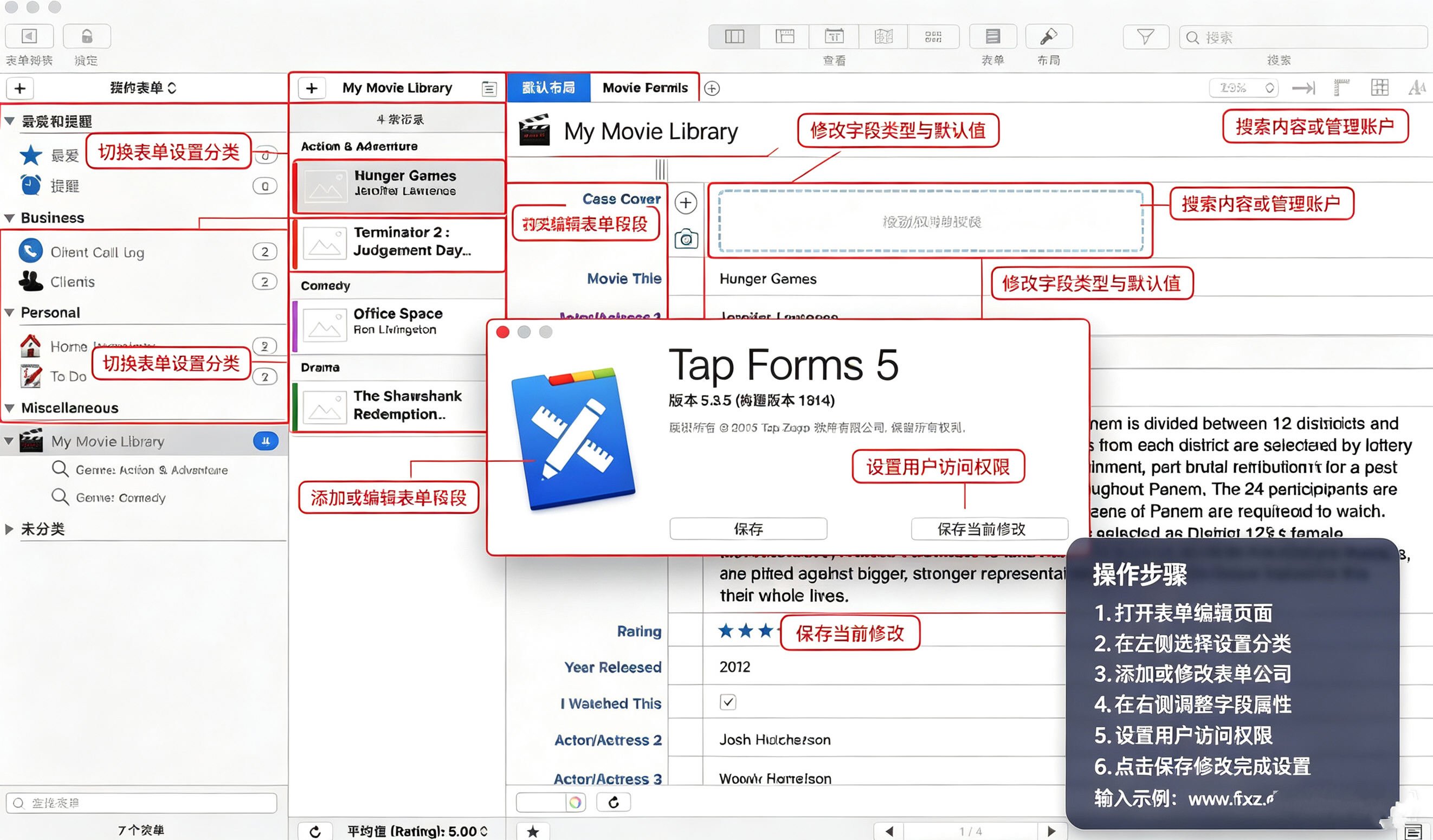Click the Hunger Games record thumbnail
This screenshot has height=840, width=1433.
click(325, 186)
